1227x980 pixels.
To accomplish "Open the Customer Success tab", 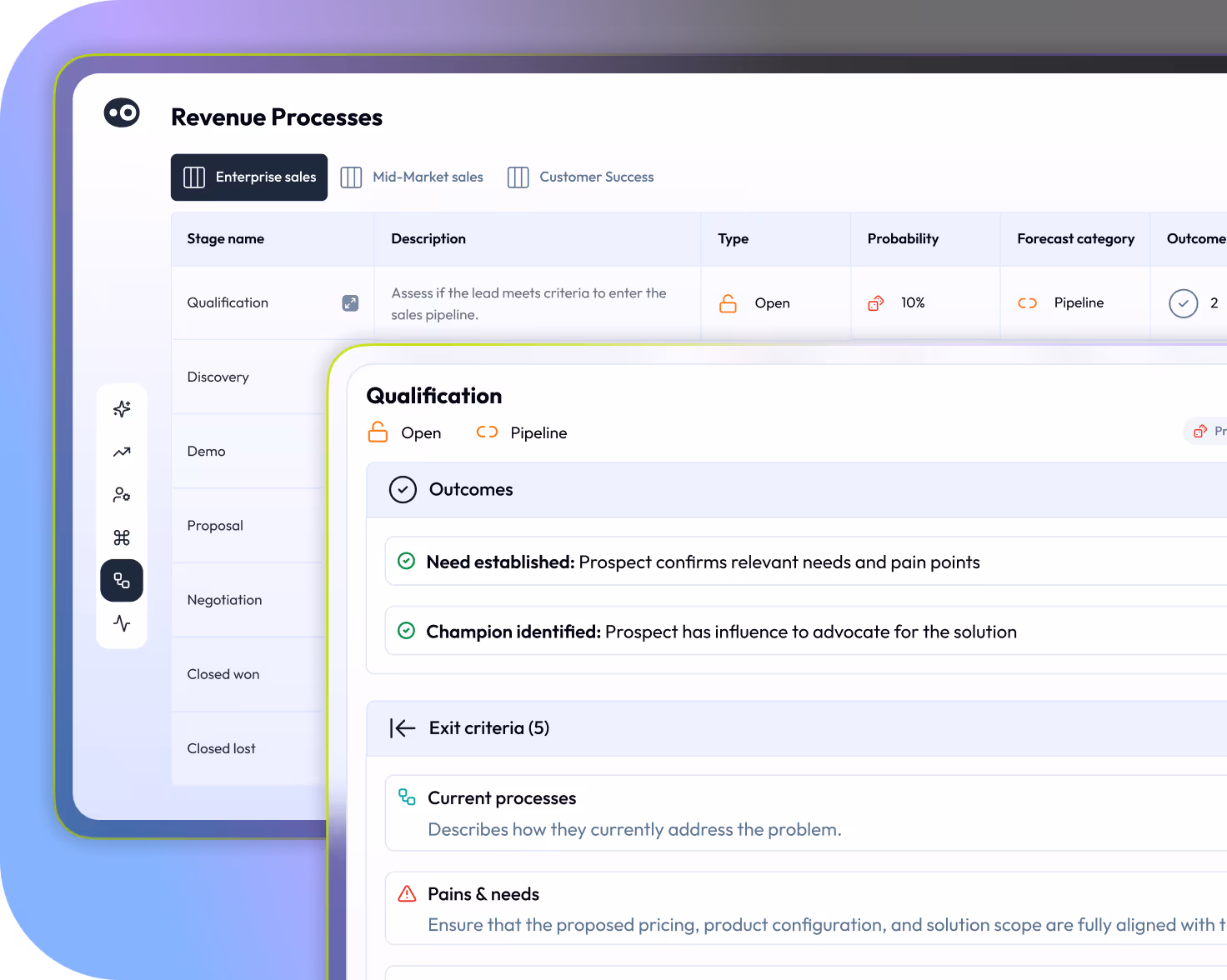I will click(x=580, y=177).
